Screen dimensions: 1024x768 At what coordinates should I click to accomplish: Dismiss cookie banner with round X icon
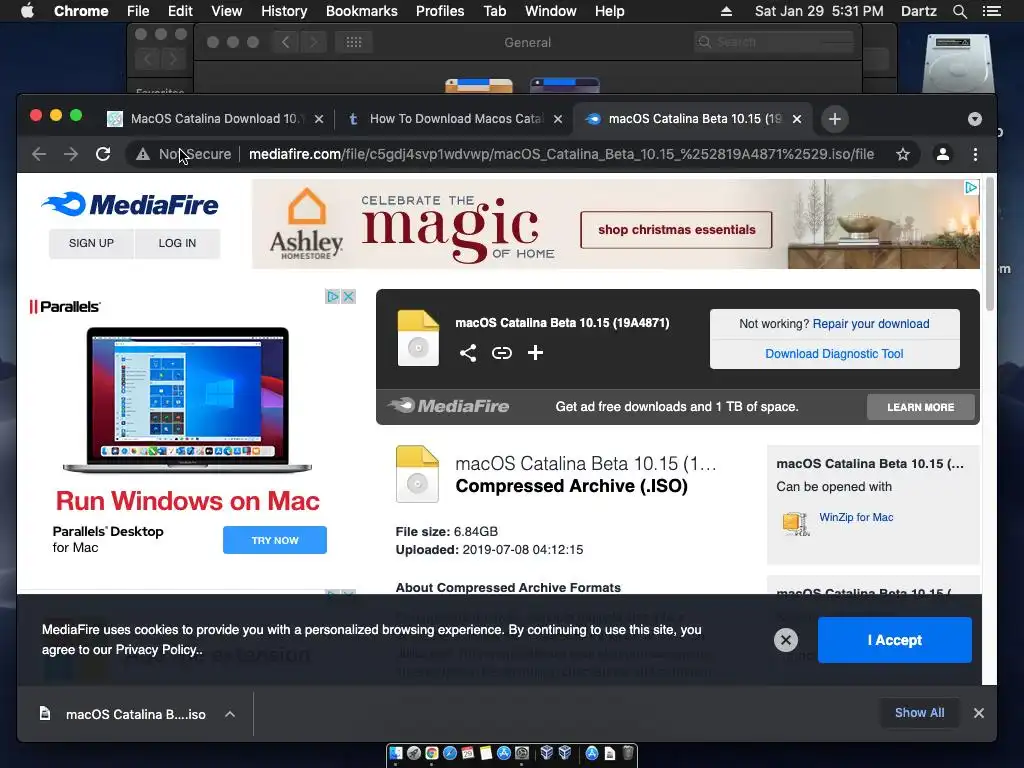pyautogui.click(x=786, y=640)
